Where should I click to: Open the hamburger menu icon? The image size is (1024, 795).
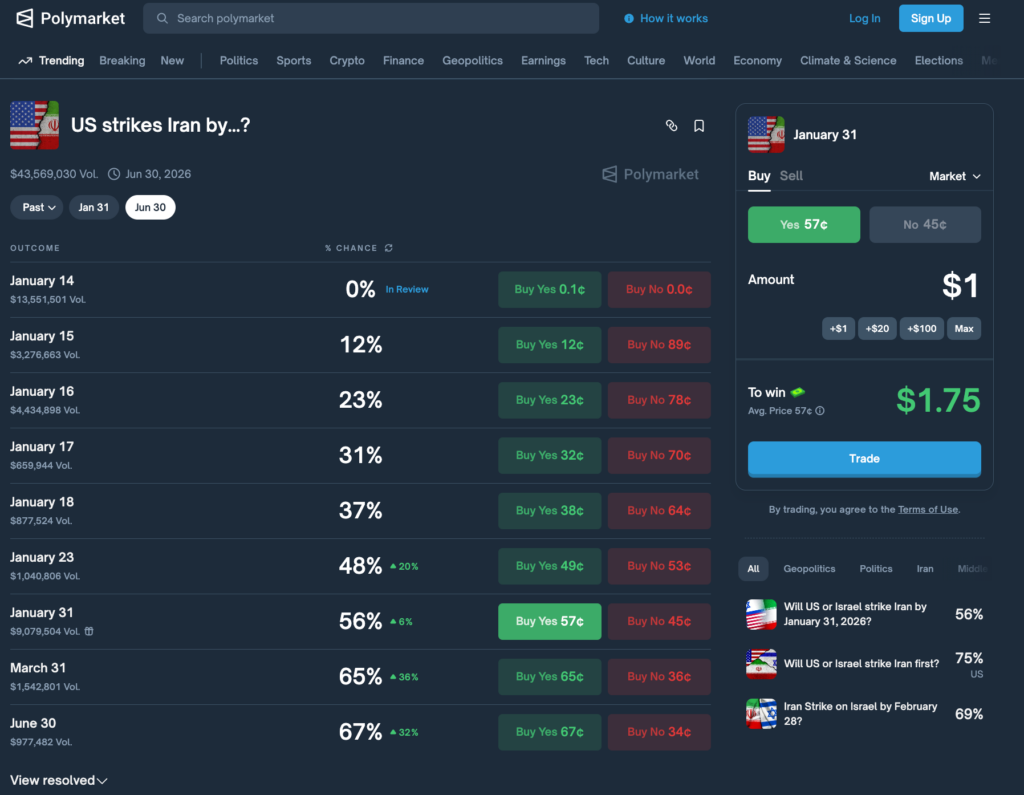click(x=985, y=18)
